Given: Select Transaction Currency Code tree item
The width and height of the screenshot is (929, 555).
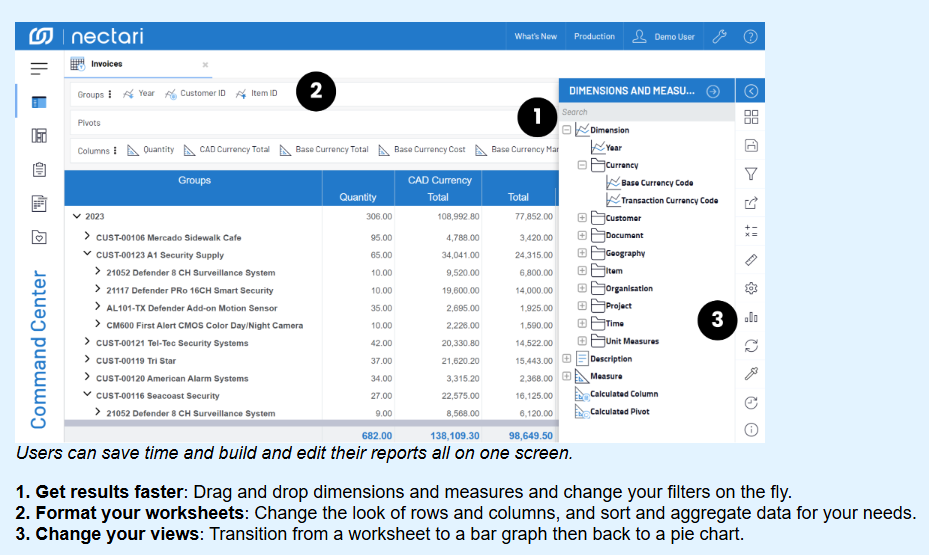Looking at the screenshot, I should pos(669,201).
